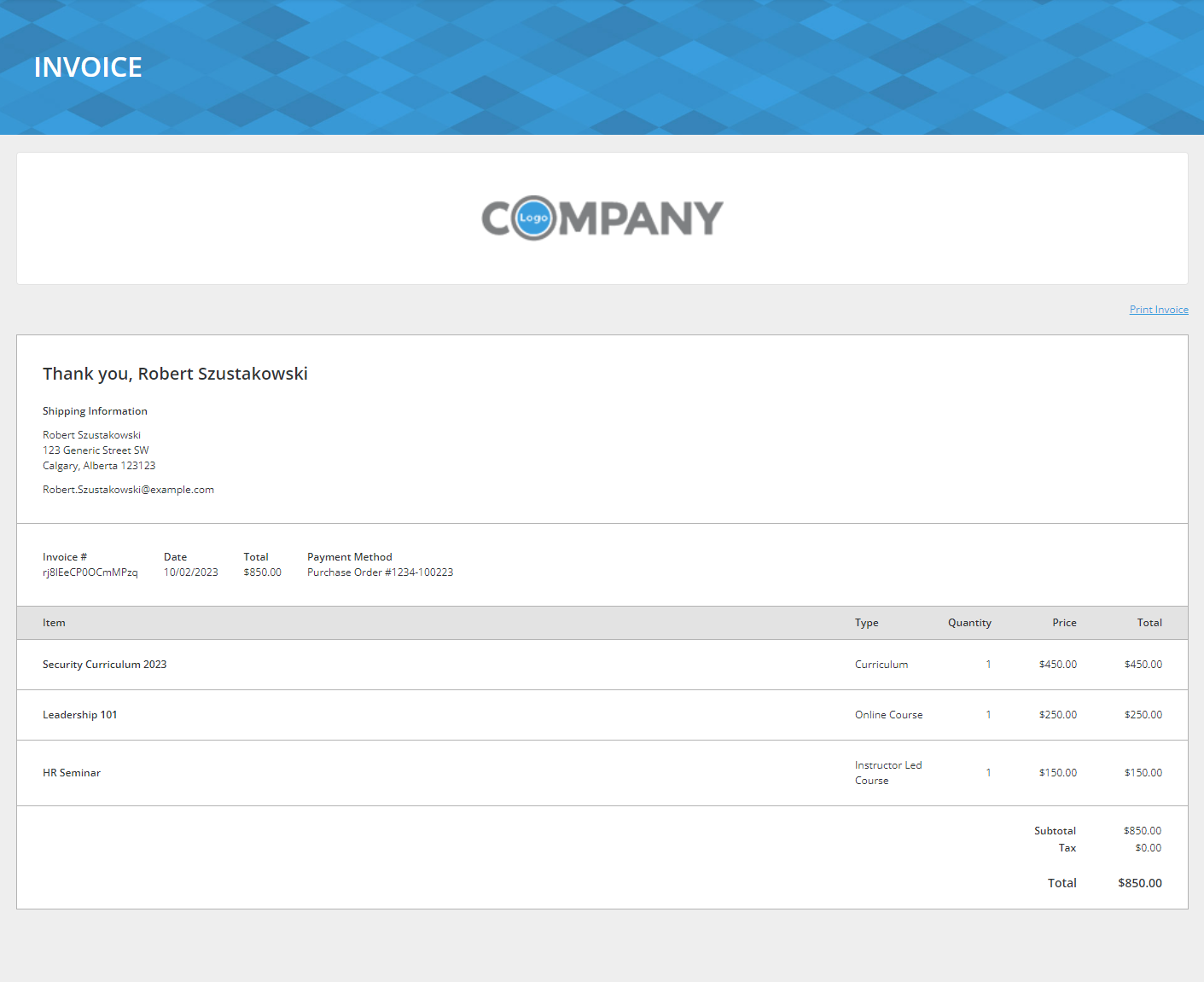This screenshot has width=1204, height=982.
Task: Click the 'Curriculum' type cell
Action: point(881,665)
